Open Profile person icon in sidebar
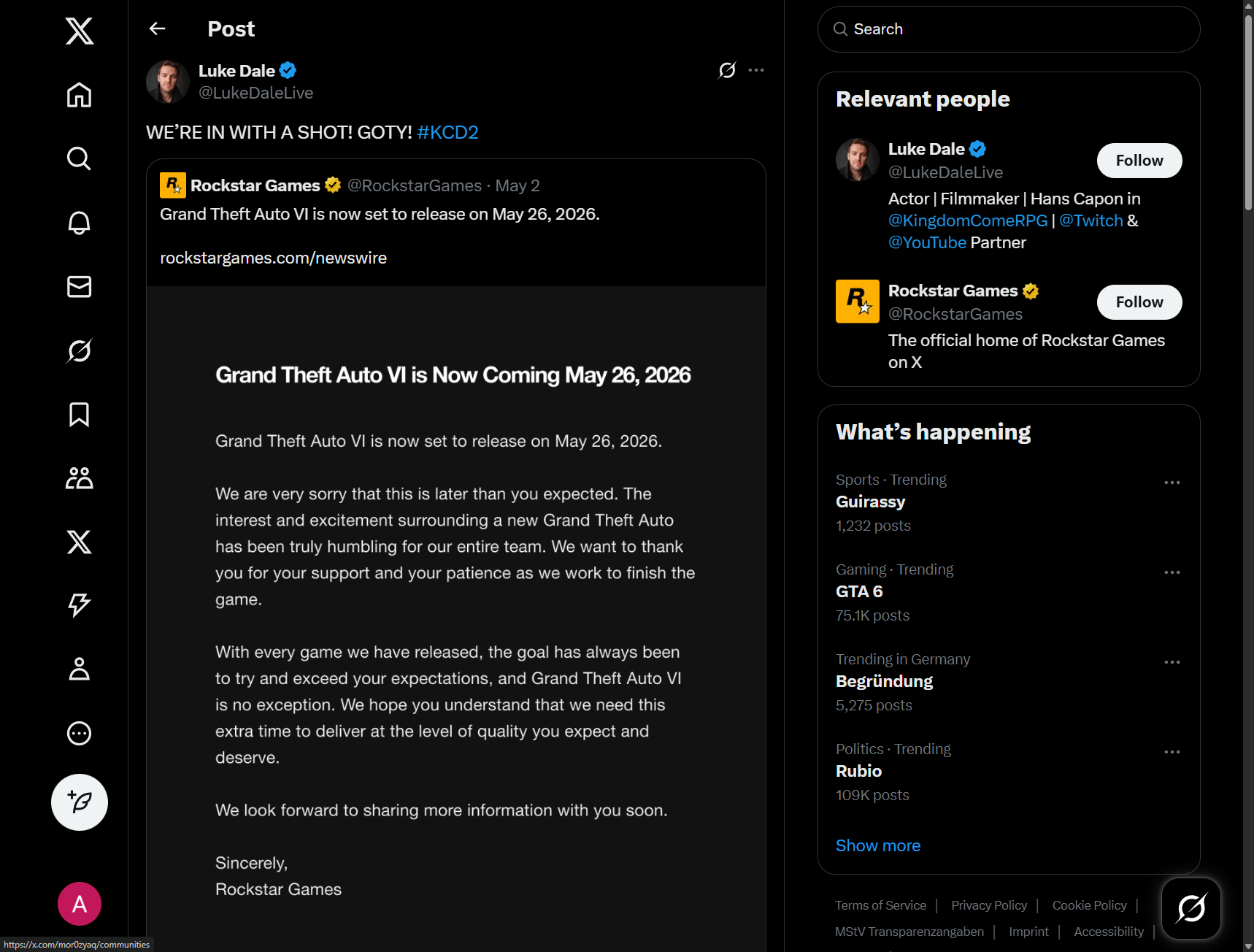The width and height of the screenshot is (1254, 952). click(79, 669)
